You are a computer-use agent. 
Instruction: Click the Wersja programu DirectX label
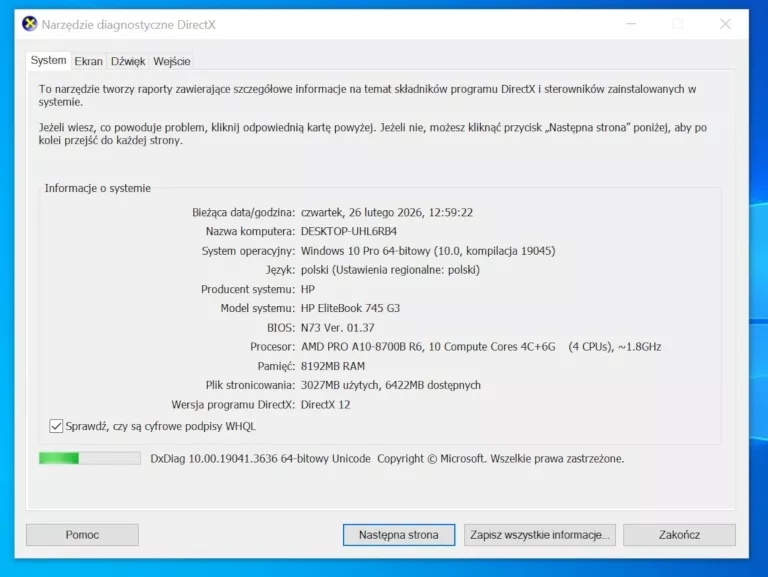pyautogui.click(x=233, y=405)
